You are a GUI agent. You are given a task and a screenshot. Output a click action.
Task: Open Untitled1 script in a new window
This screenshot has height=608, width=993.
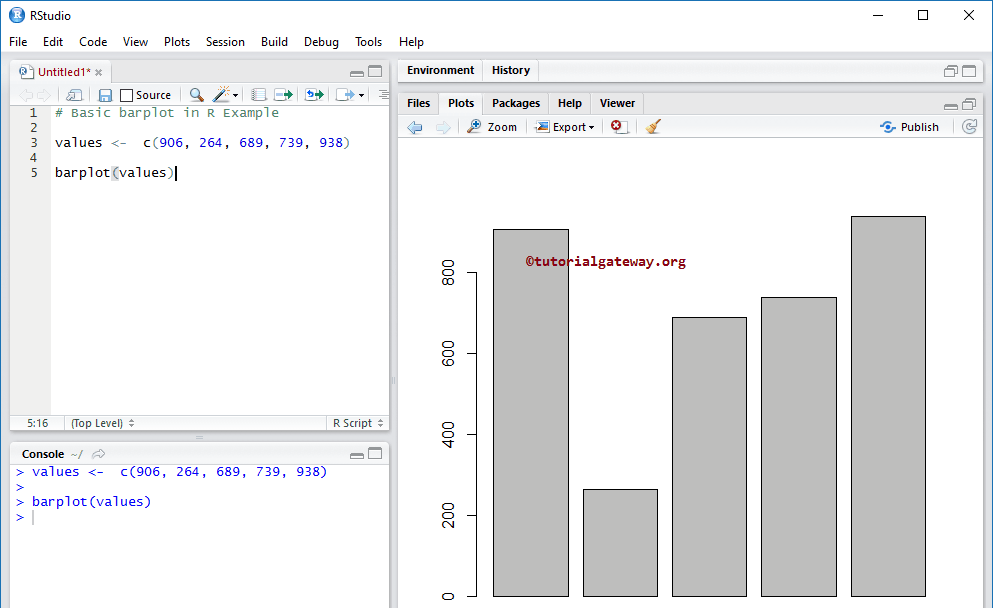72,94
